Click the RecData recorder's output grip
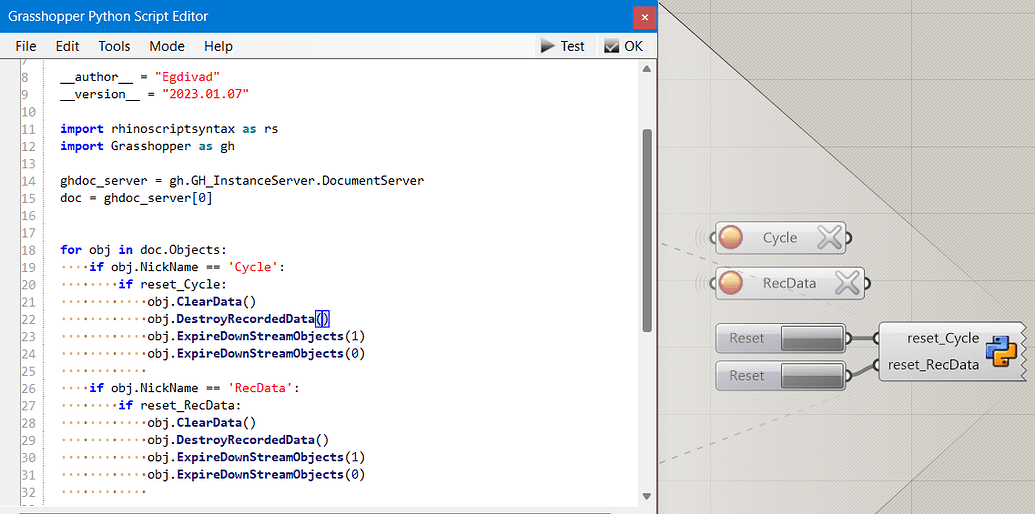 pos(868,283)
